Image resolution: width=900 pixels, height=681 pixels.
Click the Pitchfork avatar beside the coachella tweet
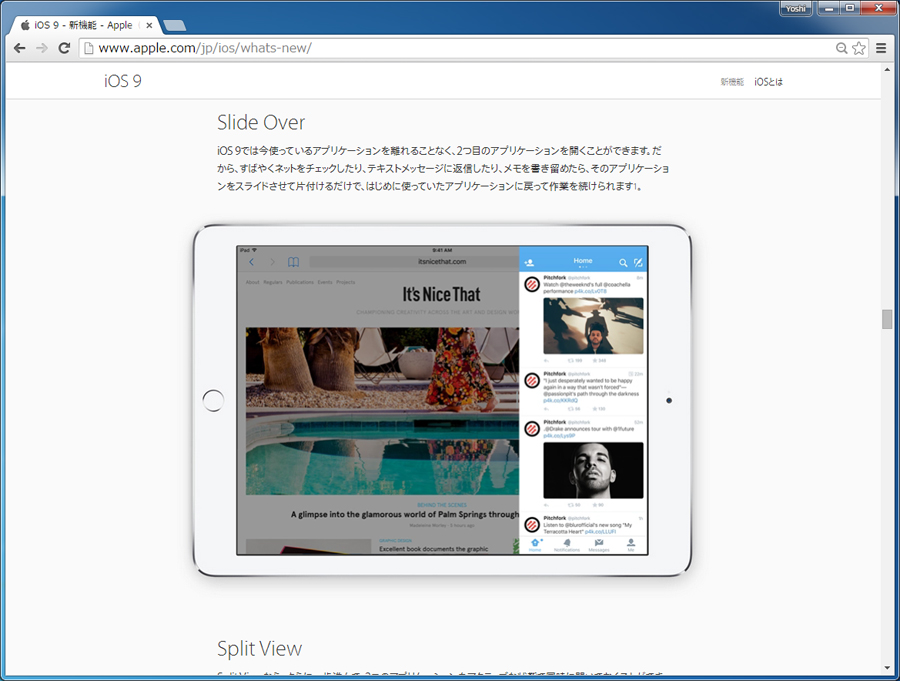point(532,284)
